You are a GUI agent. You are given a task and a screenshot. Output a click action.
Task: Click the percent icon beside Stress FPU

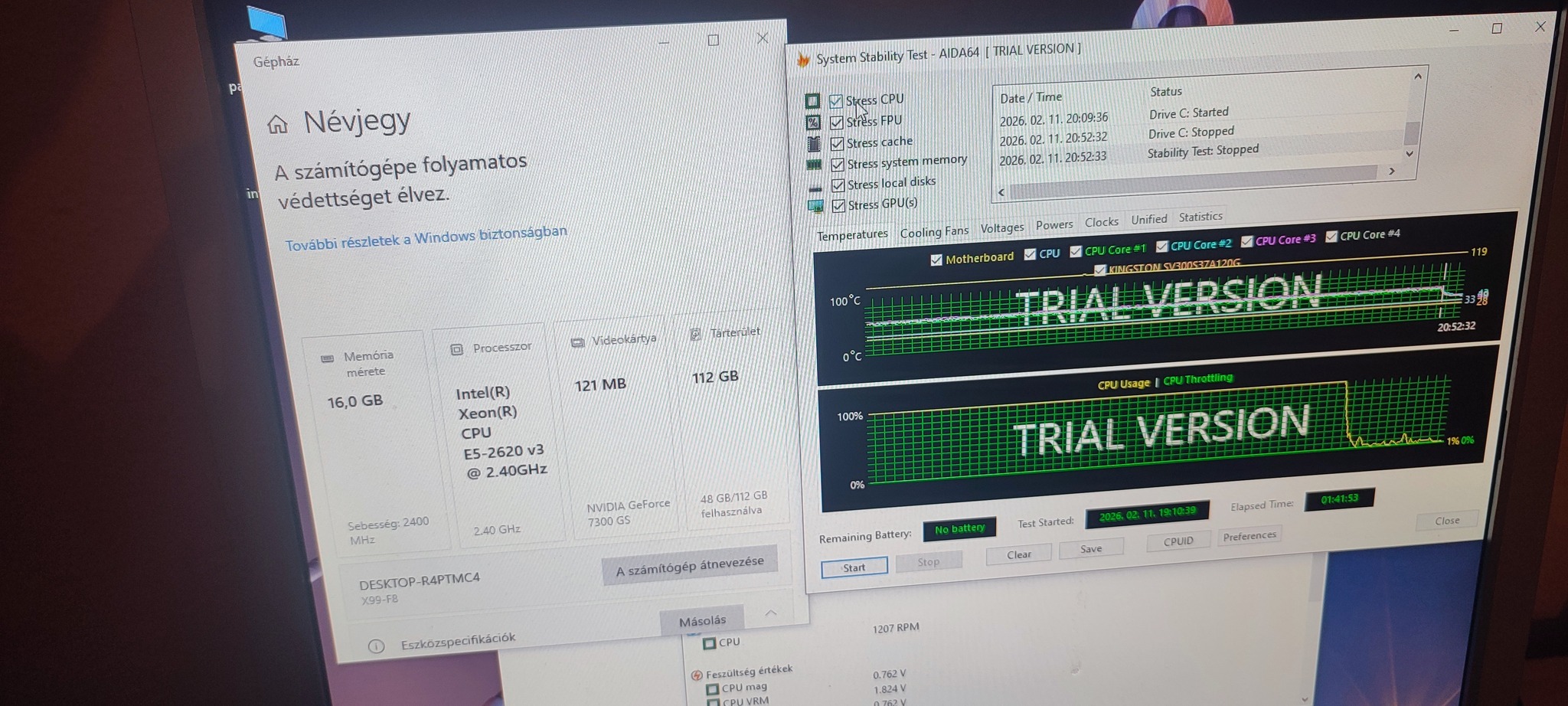tap(813, 123)
